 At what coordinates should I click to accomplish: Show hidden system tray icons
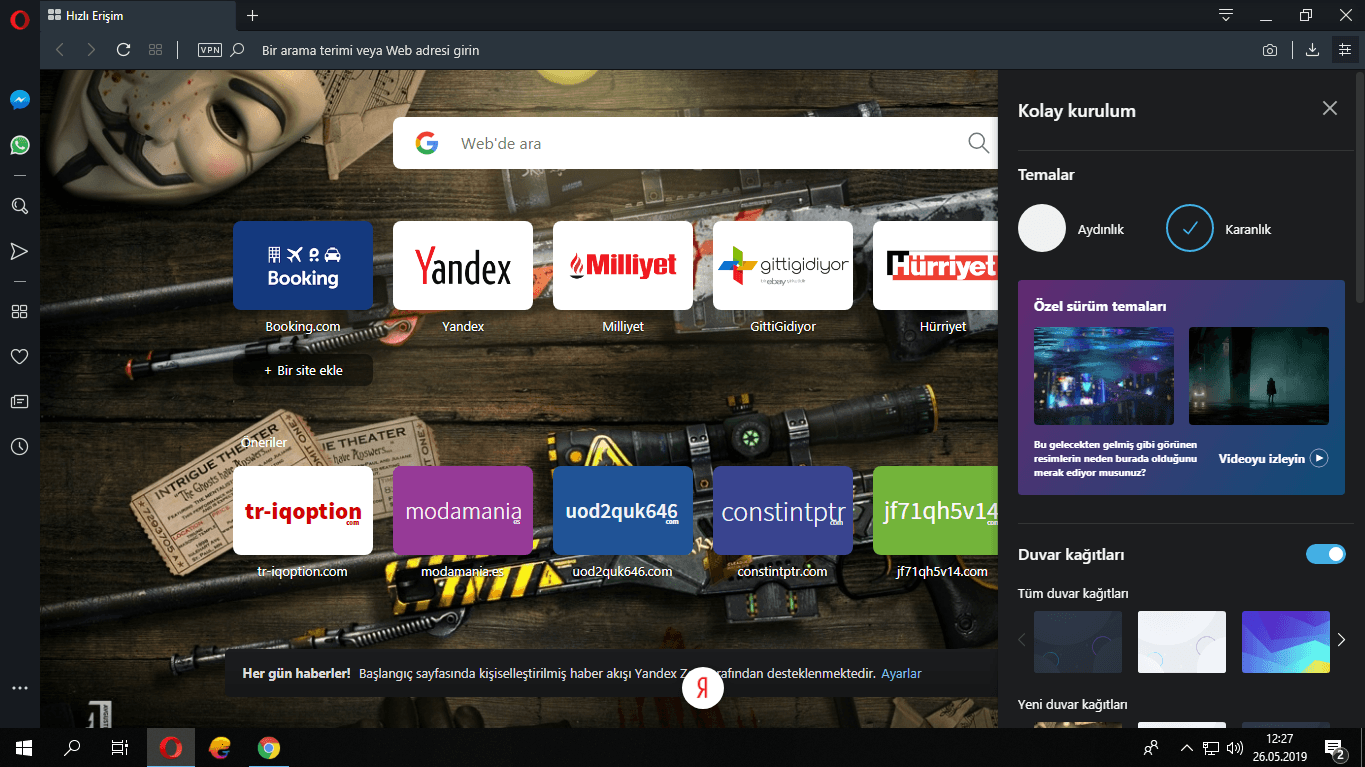[1187, 747]
